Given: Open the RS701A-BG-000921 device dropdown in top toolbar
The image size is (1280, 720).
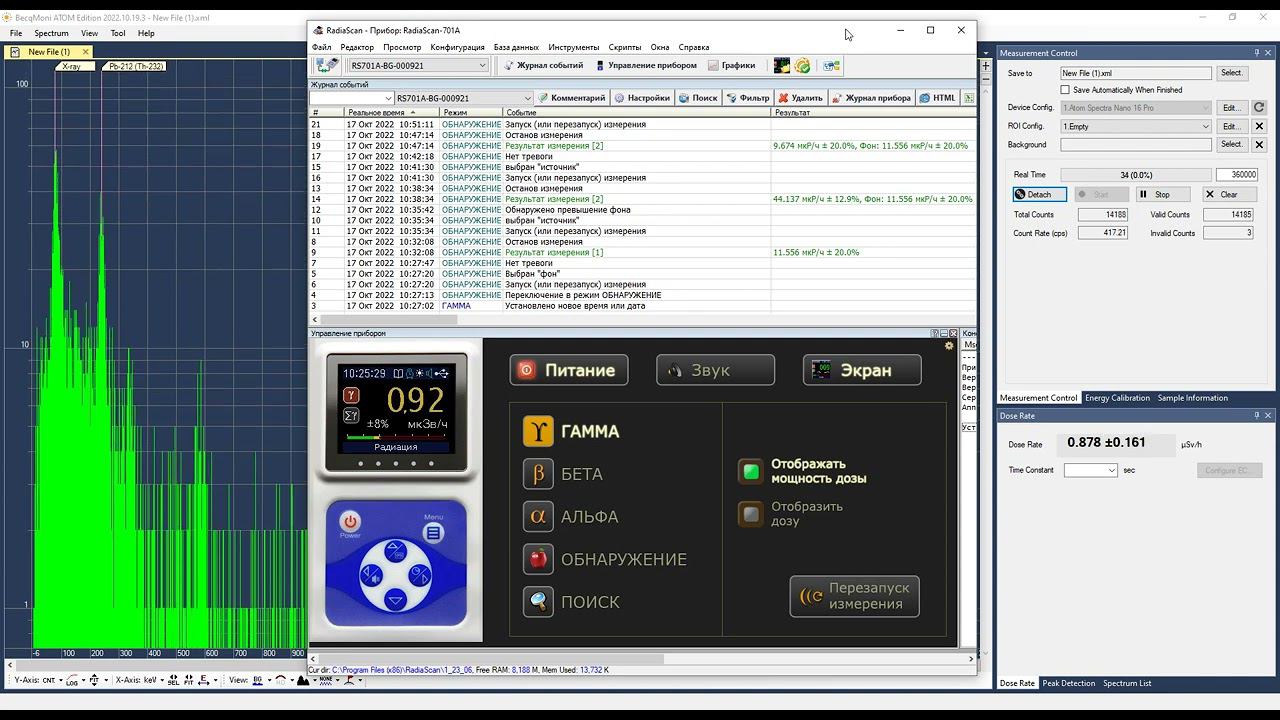Looking at the screenshot, I should tap(418, 65).
